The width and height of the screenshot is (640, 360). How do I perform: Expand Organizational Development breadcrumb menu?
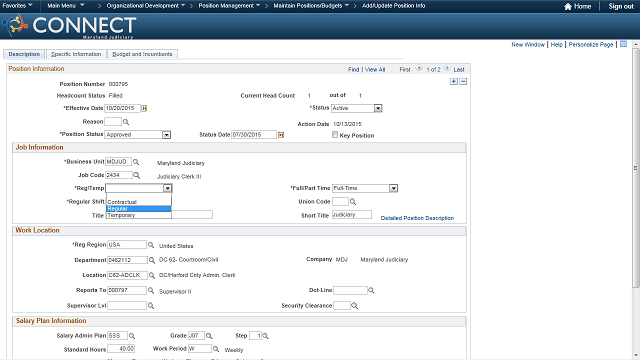click(x=146, y=6)
